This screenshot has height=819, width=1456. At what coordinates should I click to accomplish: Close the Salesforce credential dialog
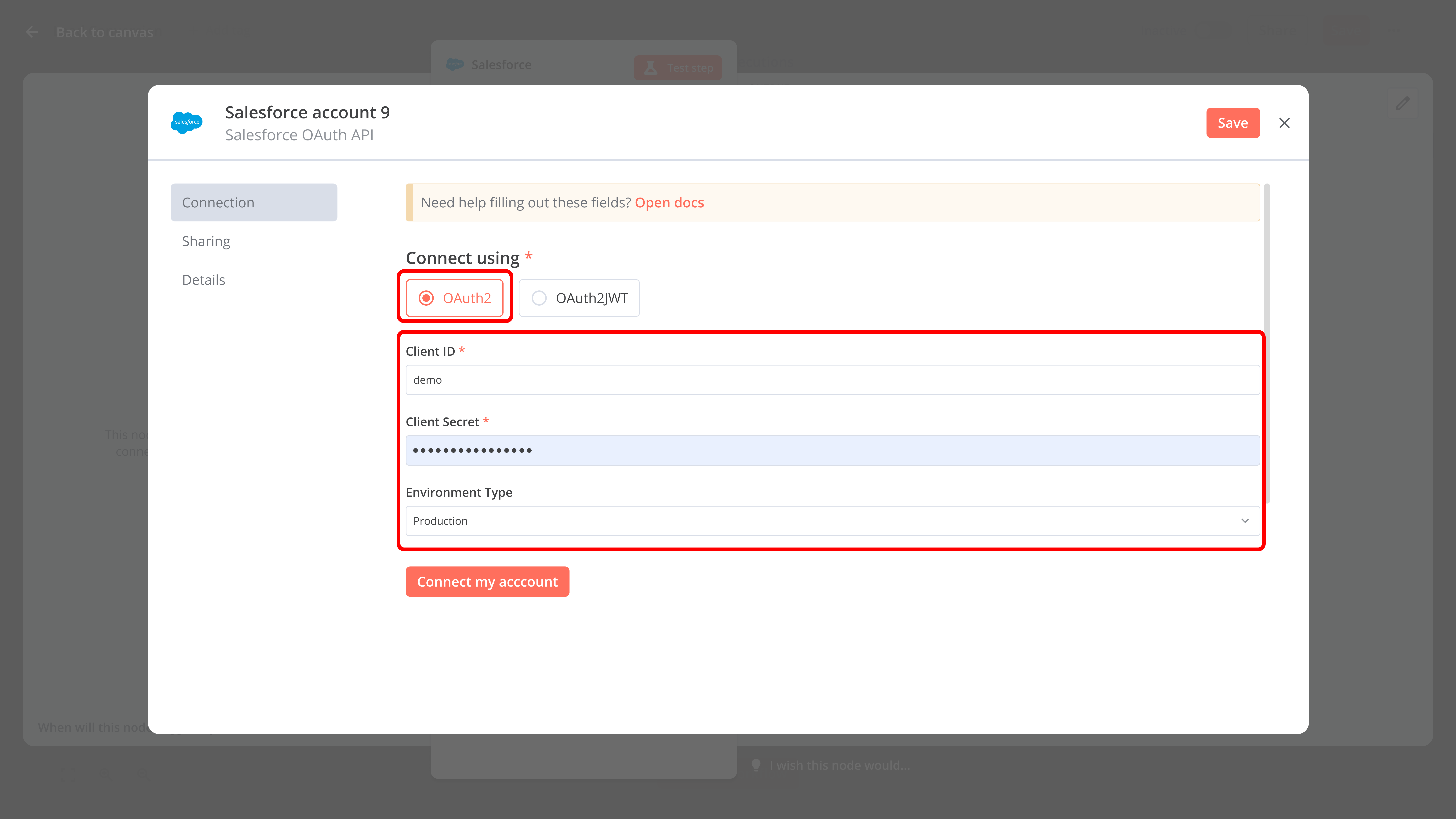pos(1284,123)
